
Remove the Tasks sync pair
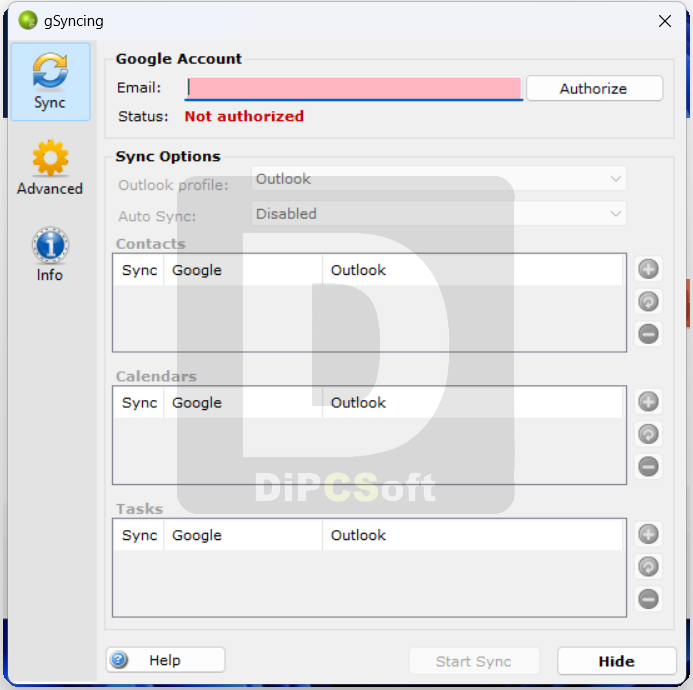[648, 599]
